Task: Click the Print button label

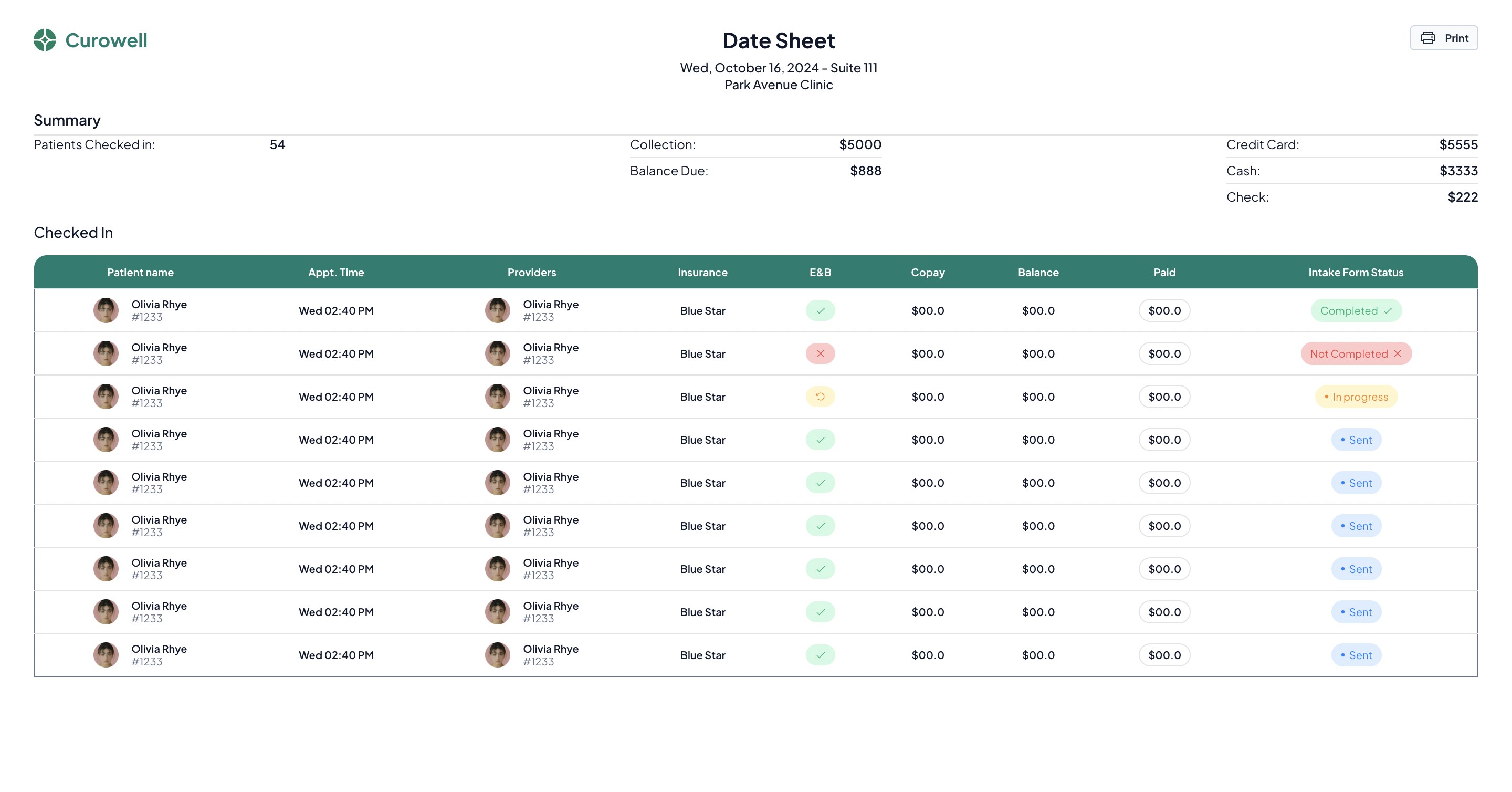Action: 1456,38
